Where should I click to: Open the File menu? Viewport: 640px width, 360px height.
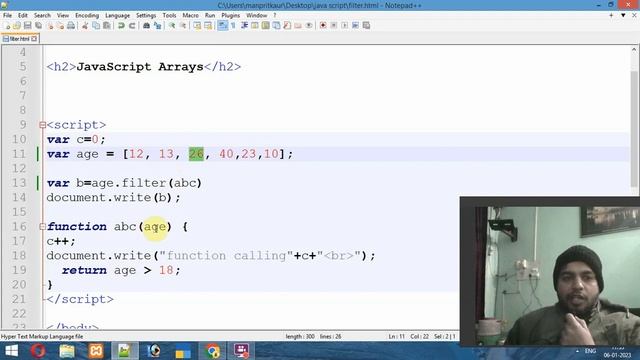tap(7, 16)
